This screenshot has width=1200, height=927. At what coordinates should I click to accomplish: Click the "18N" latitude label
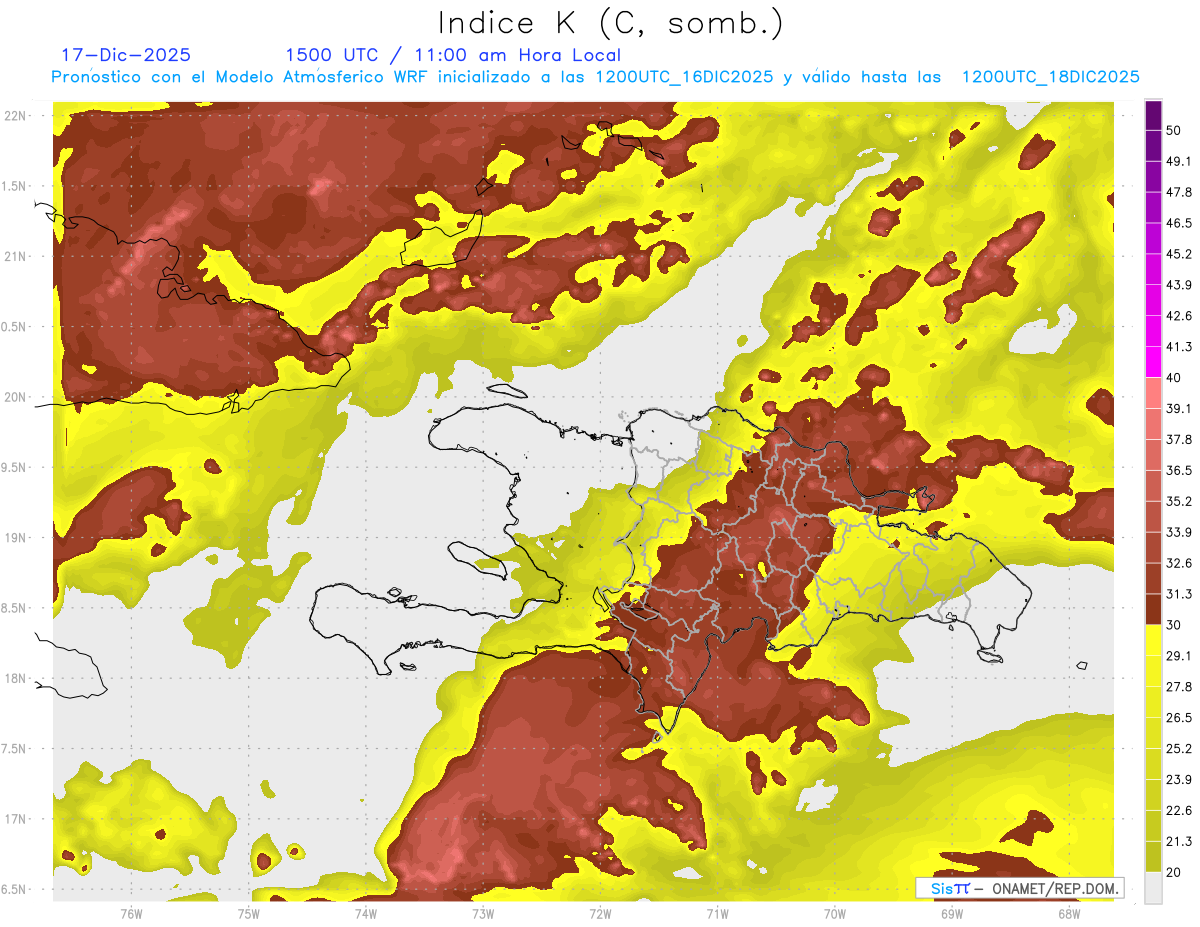[x=16, y=678]
